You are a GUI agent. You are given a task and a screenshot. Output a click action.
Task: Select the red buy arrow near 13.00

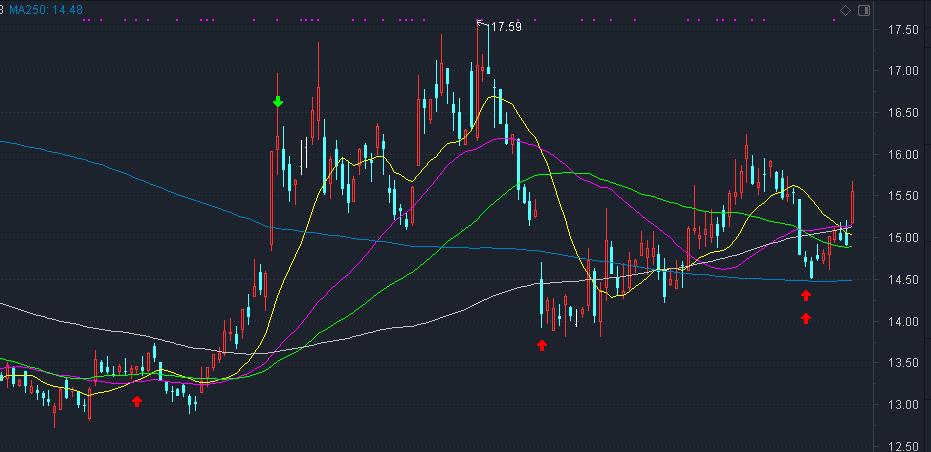137,402
